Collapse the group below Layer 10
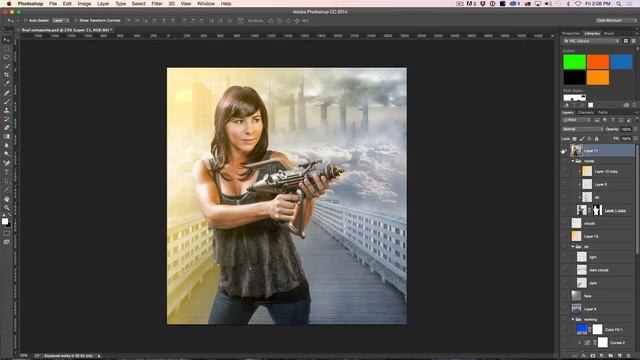 [x=573, y=247]
